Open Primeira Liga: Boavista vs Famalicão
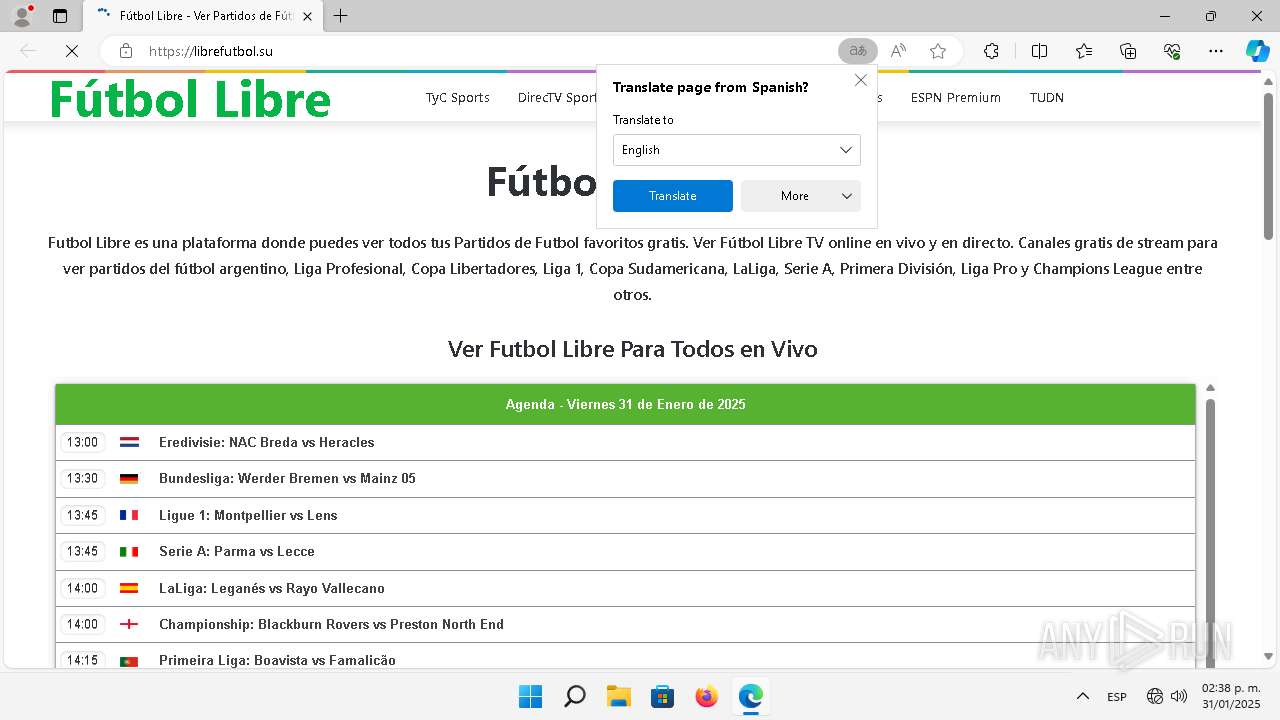Image resolution: width=1280 pixels, height=720 pixels. click(277, 660)
